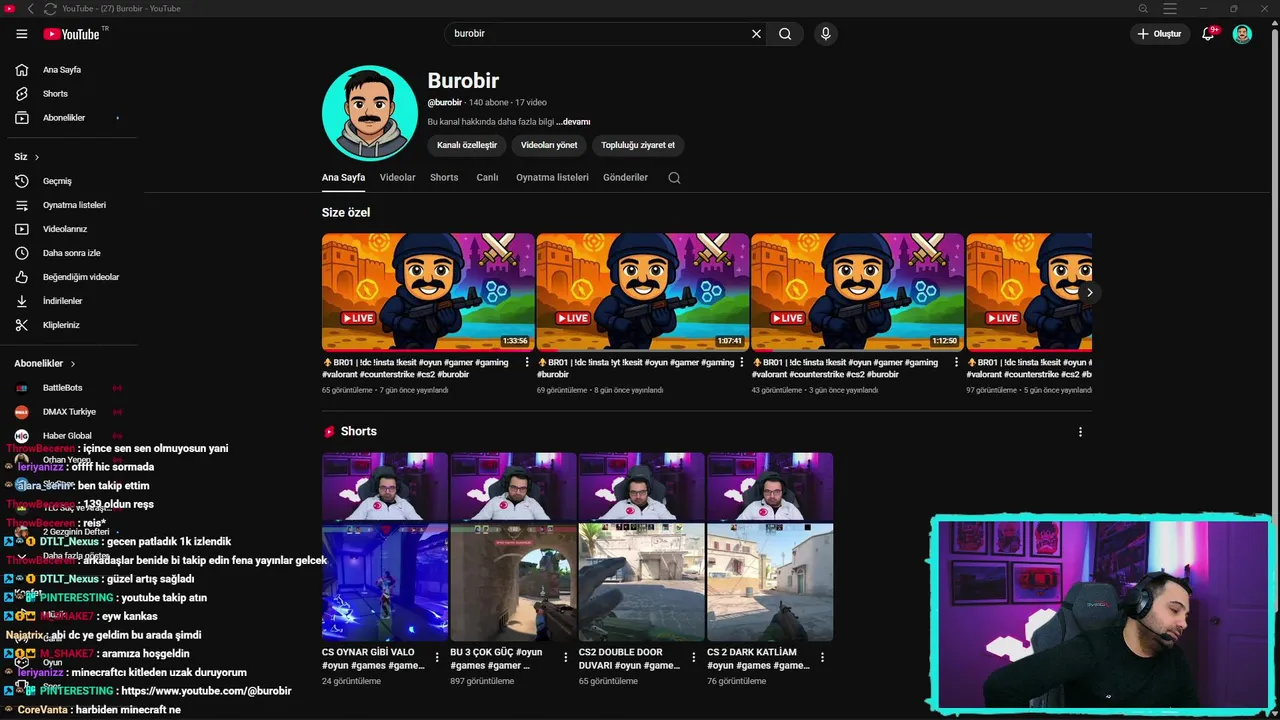Image resolution: width=1280 pixels, height=720 pixels.
Task: Open options for 65 görüntüleme video
Action: pyautogui.click(x=527, y=363)
